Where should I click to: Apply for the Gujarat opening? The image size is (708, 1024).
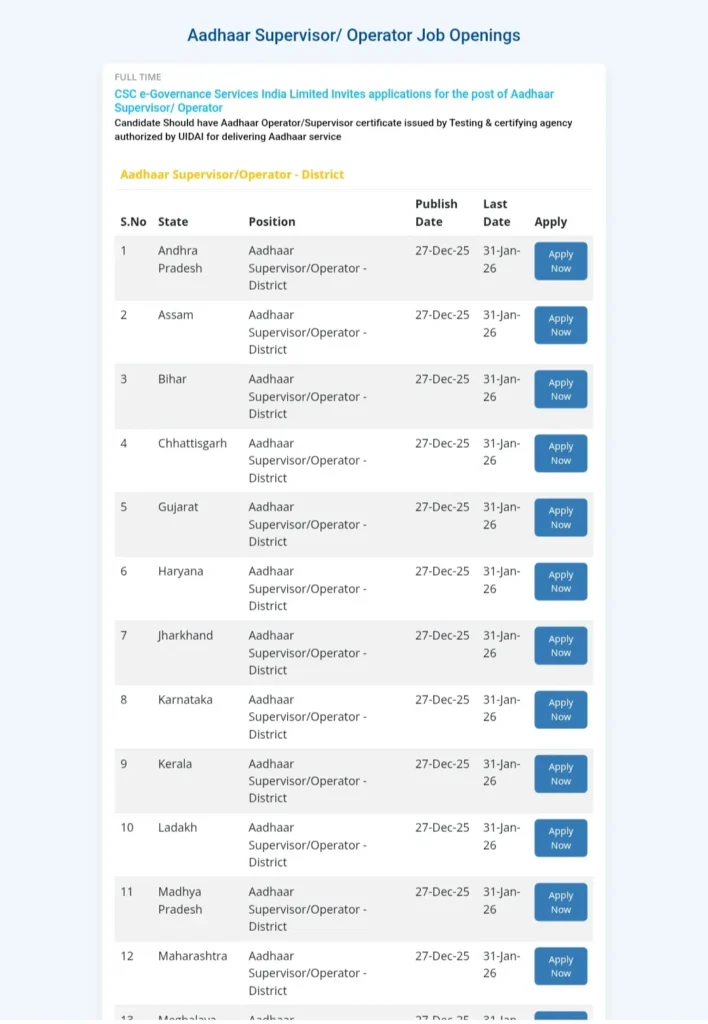[560, 517]
